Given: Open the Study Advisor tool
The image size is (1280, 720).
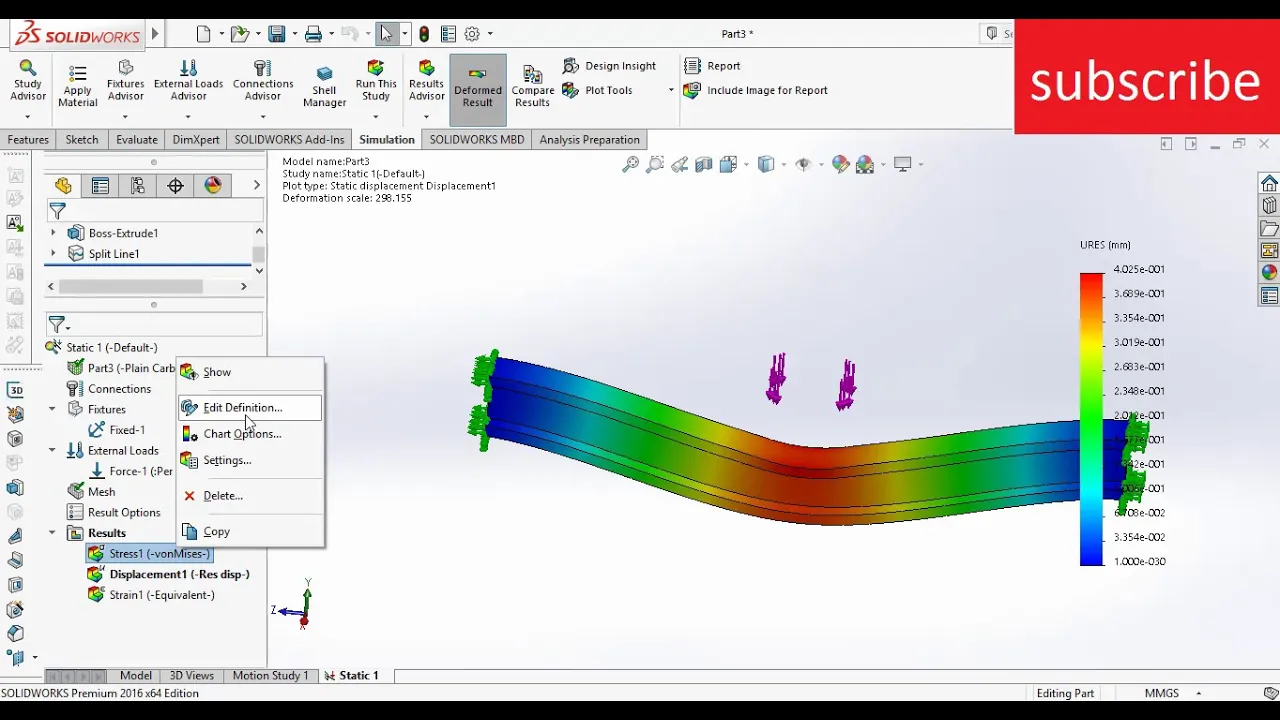Looking at the screenshot, I should tap(27, 80).
